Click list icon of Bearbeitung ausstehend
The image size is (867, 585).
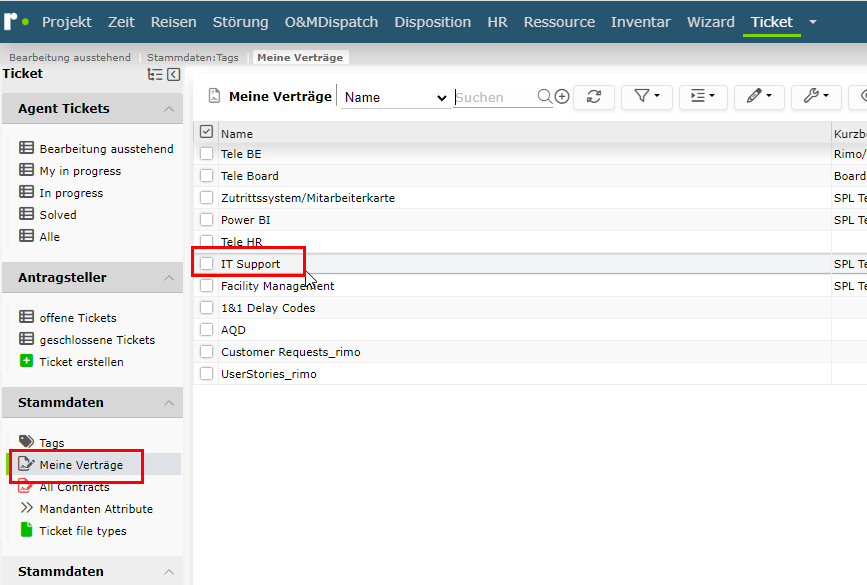point(26,148)
